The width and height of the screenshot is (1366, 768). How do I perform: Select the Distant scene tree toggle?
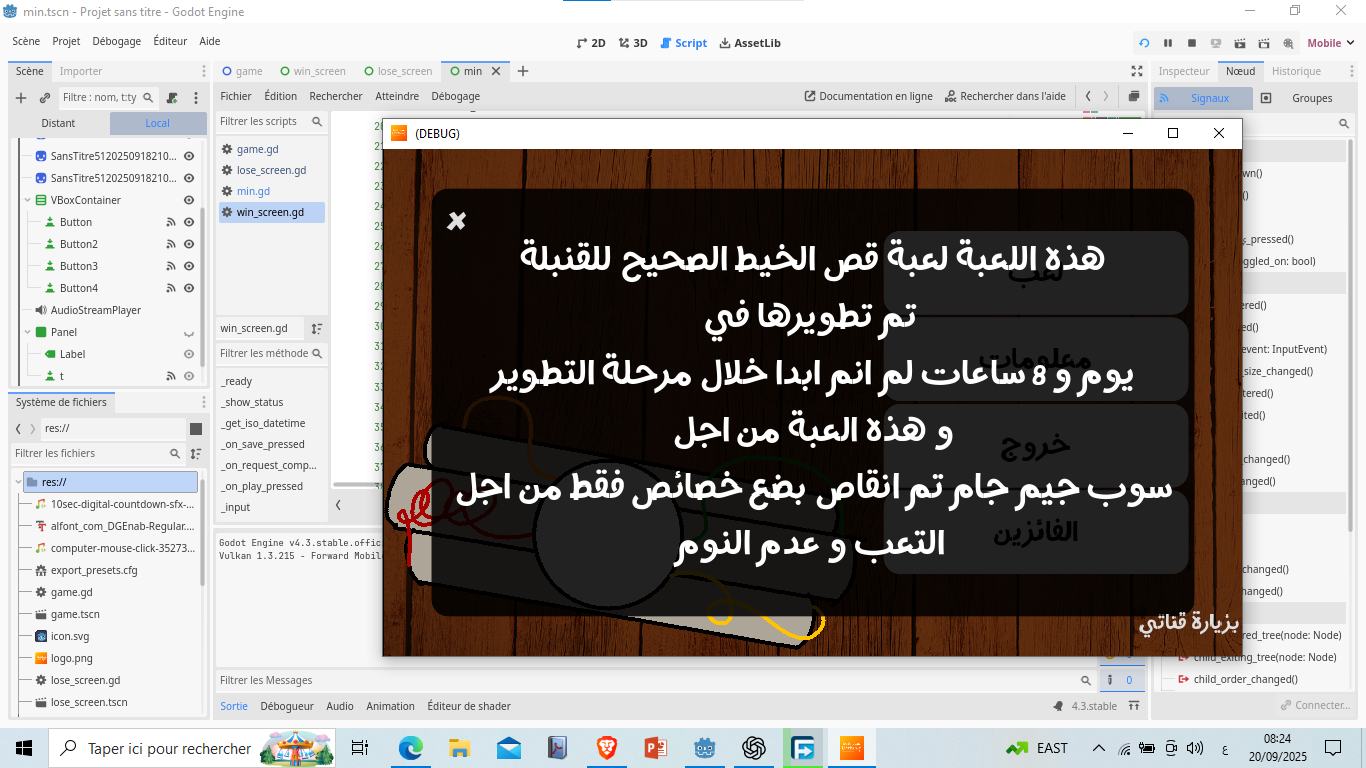tap(59, 123)
